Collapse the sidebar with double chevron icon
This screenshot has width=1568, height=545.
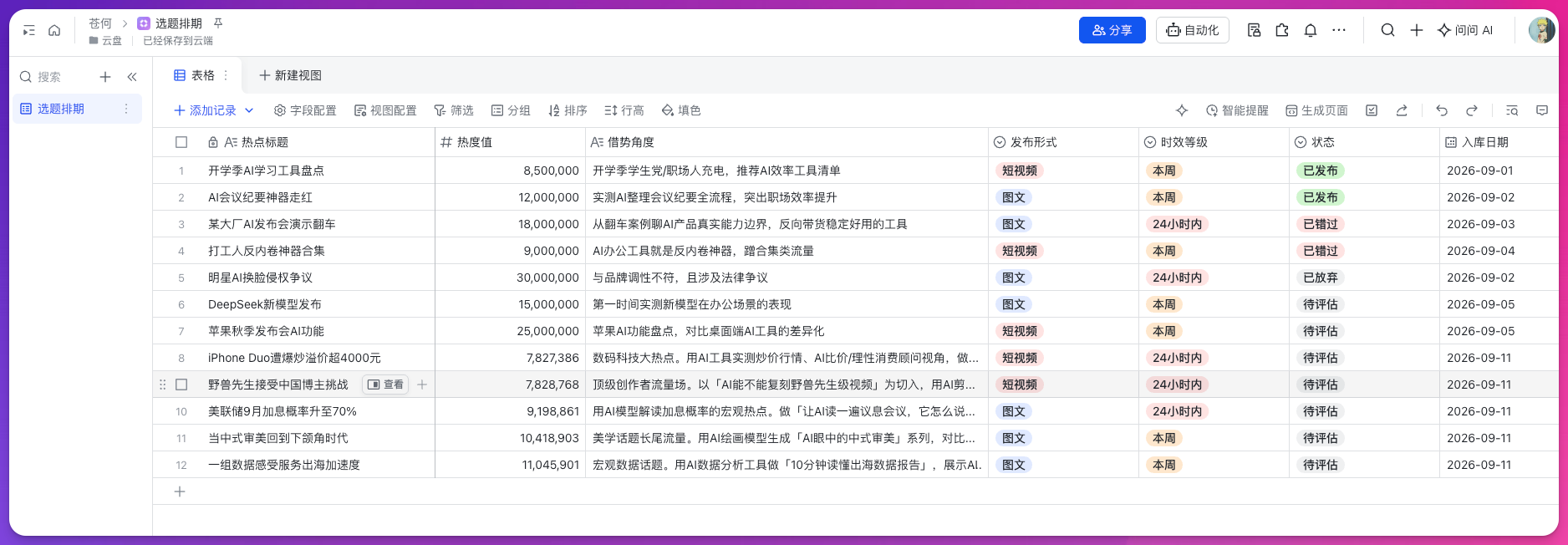[132, 77]
